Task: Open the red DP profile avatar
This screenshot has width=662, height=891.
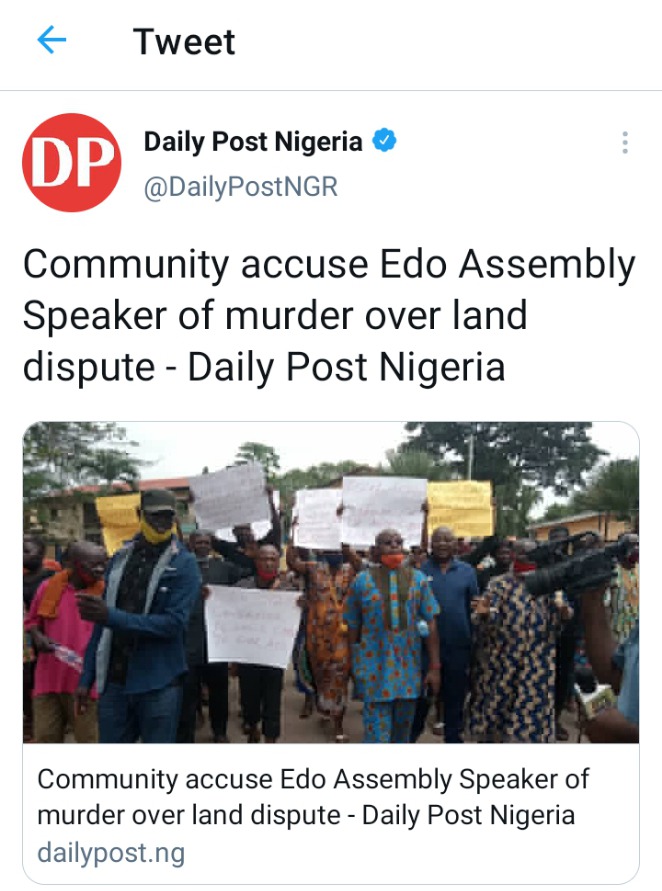Action: [72, 163]
